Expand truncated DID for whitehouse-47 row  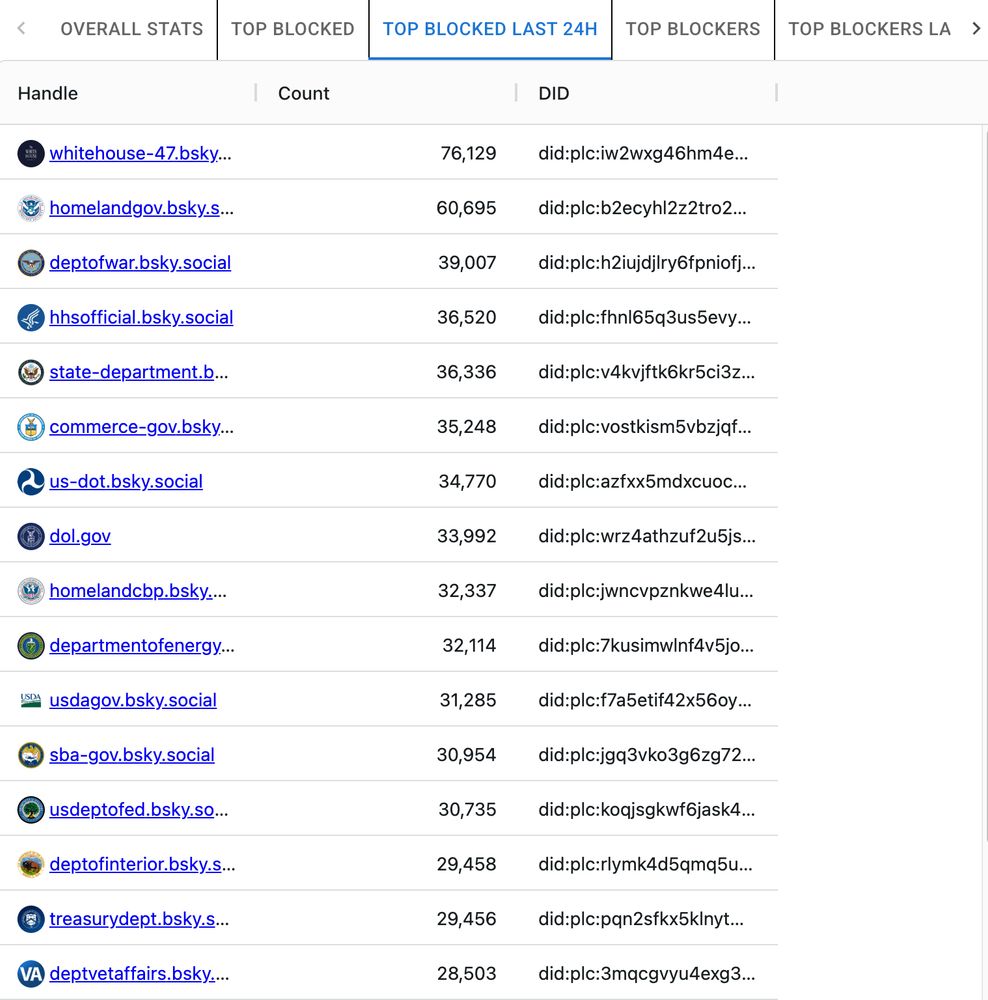coord(646,153)
